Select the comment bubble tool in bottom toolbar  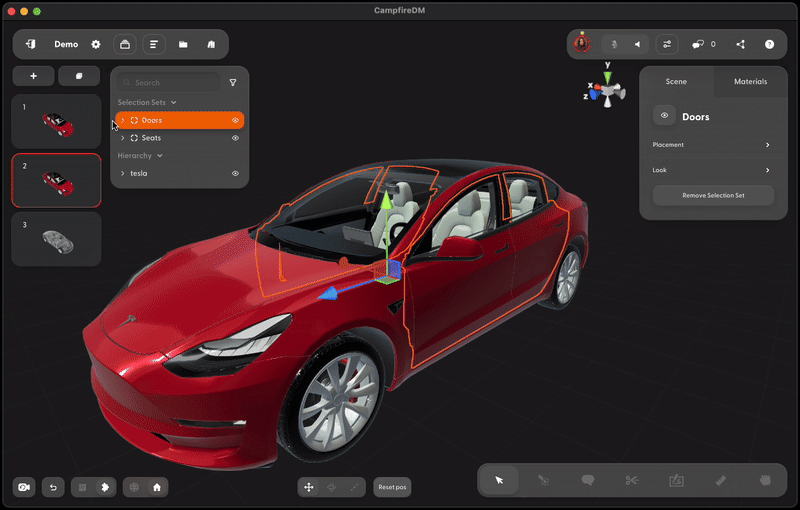(x=588, y=480)
